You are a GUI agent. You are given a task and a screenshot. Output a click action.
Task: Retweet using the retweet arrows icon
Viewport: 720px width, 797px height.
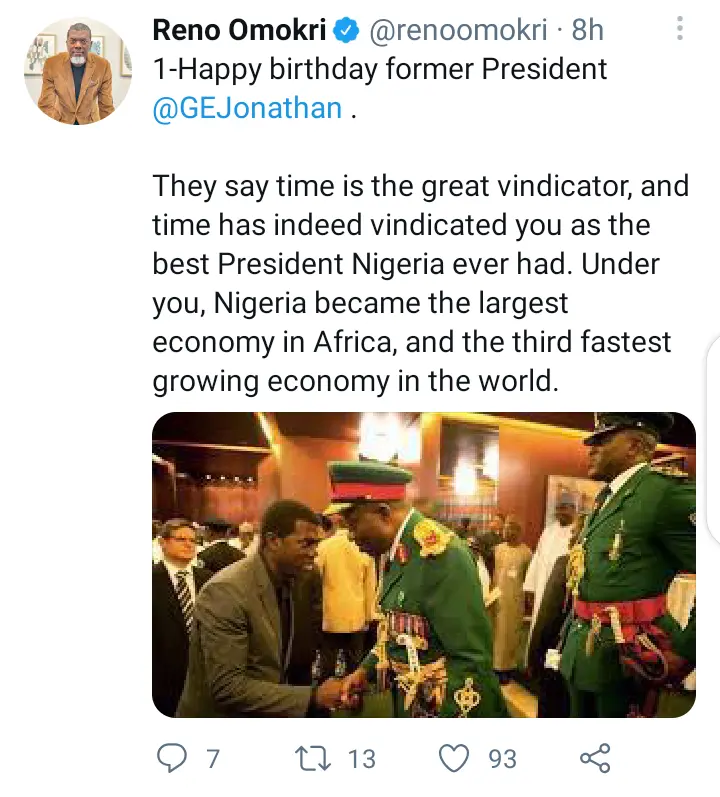[314, 758]
